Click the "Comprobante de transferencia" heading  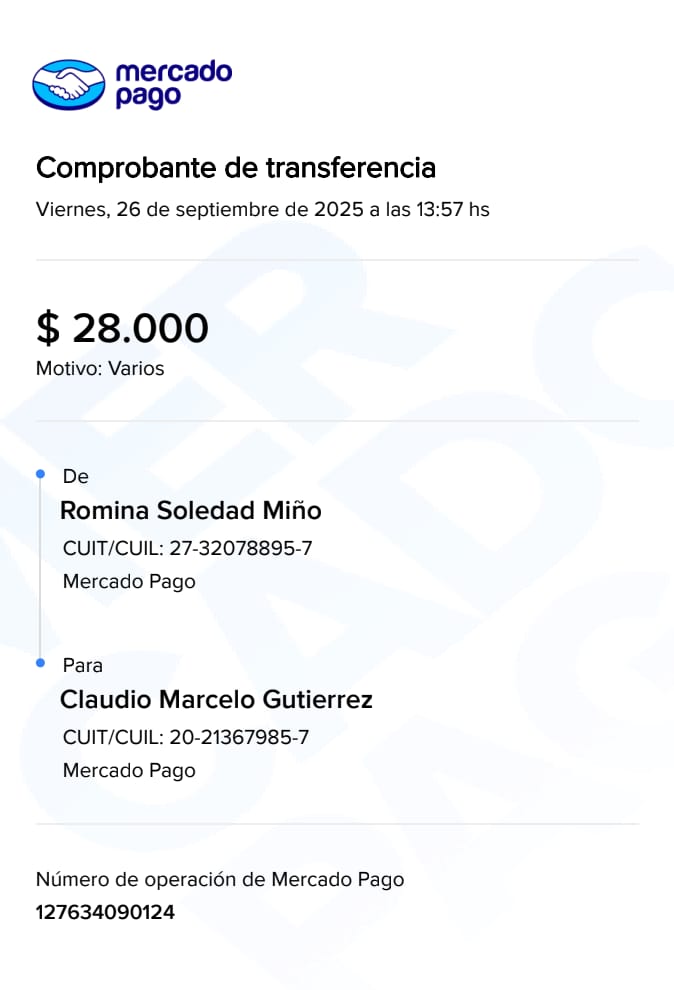coord(236,168)
